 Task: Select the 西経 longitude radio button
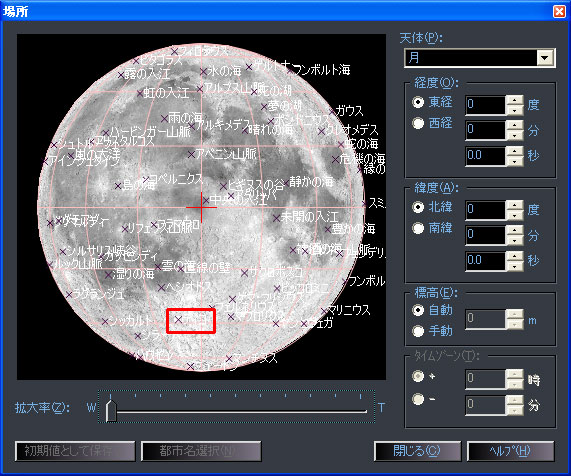[x=418, y=123]
